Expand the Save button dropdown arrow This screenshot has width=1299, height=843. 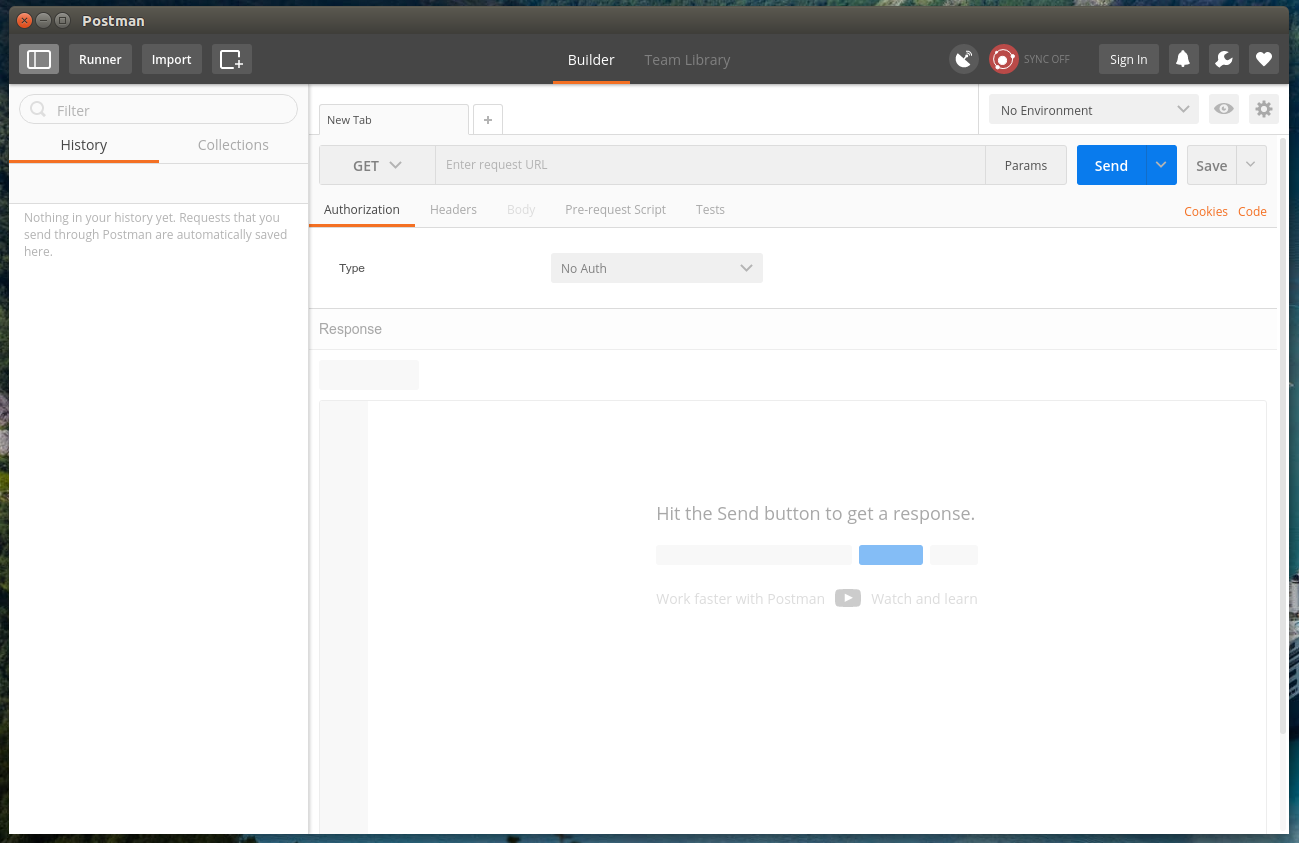(1251, 165)
